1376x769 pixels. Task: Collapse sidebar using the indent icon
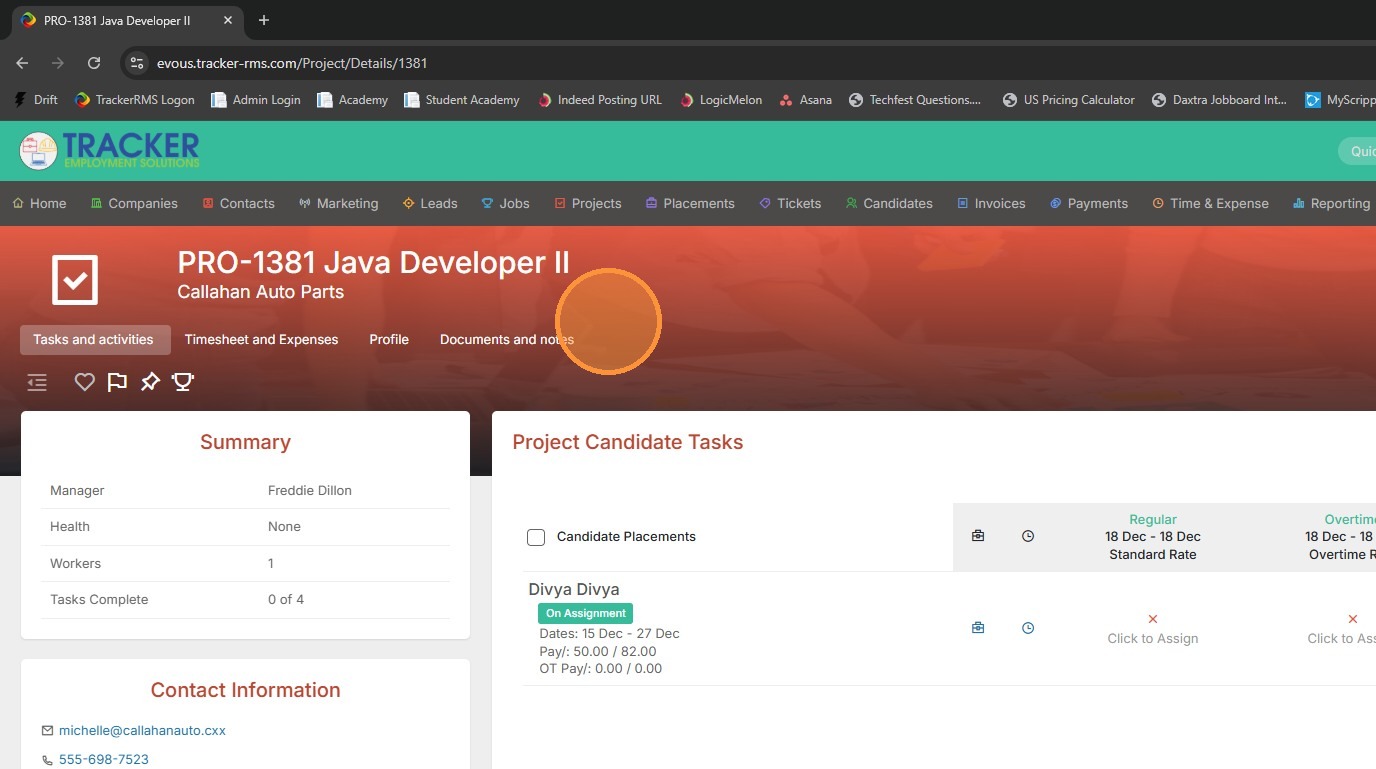click(x=37, y=382)
